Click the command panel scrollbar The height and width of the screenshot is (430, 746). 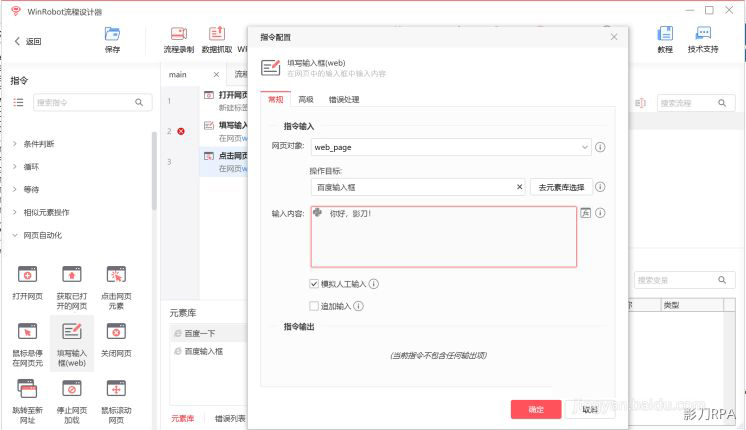coord(154,171)
